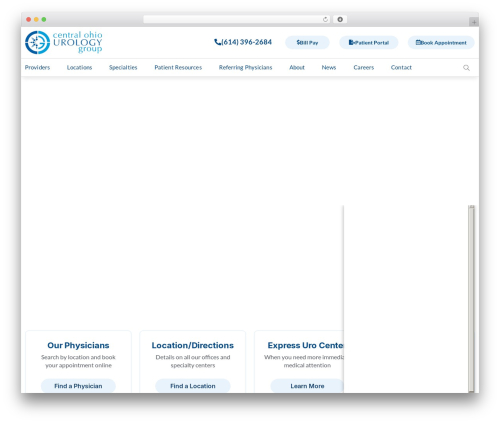Click the Location/Directions heading

(x=193, y=345)
